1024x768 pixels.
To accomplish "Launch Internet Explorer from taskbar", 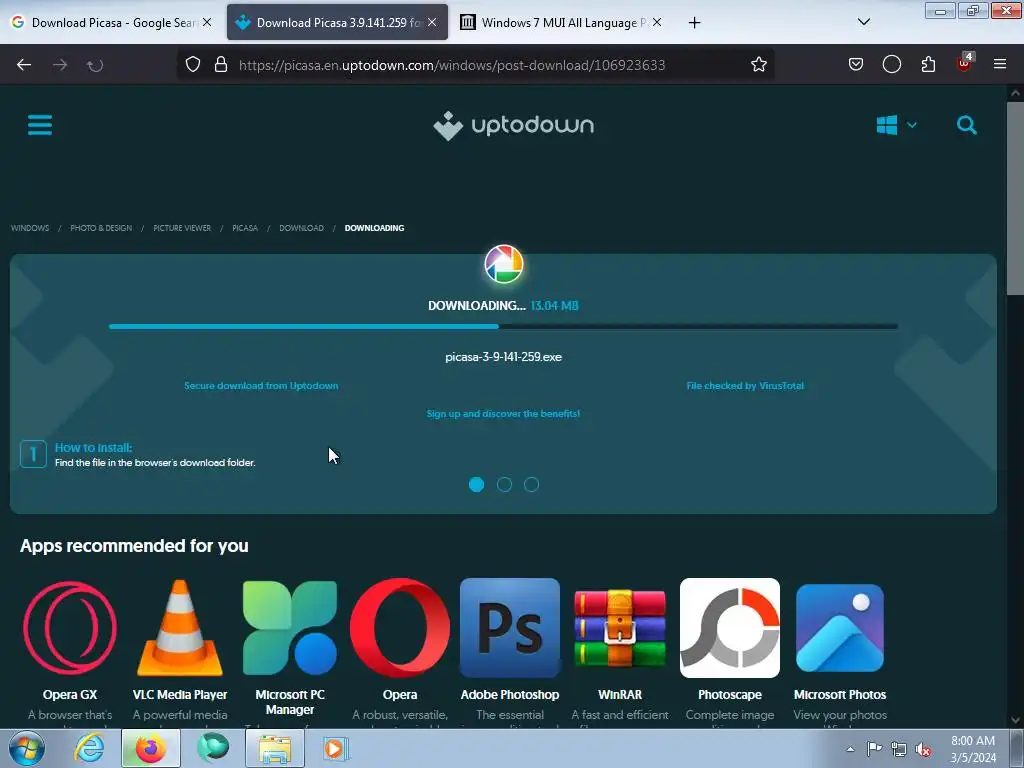I will click(89, 748).
